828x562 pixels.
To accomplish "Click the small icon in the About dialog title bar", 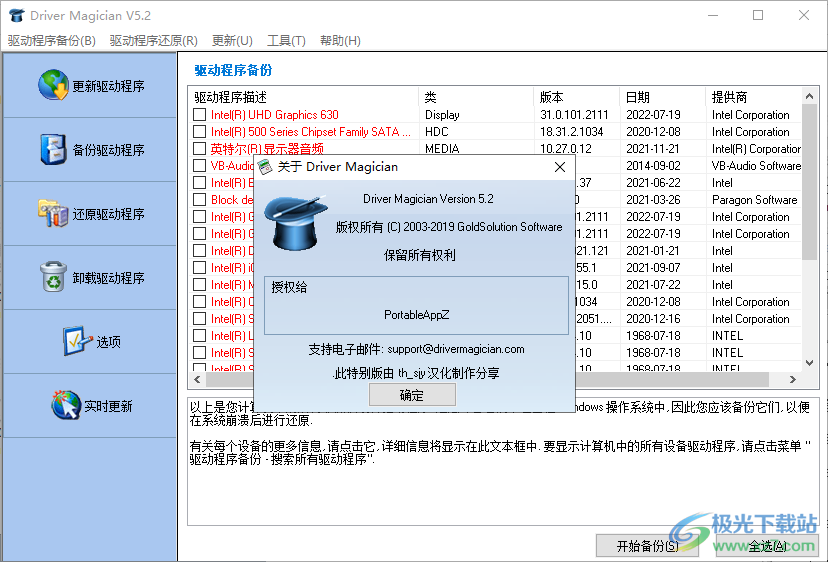I will coord(265,167).
